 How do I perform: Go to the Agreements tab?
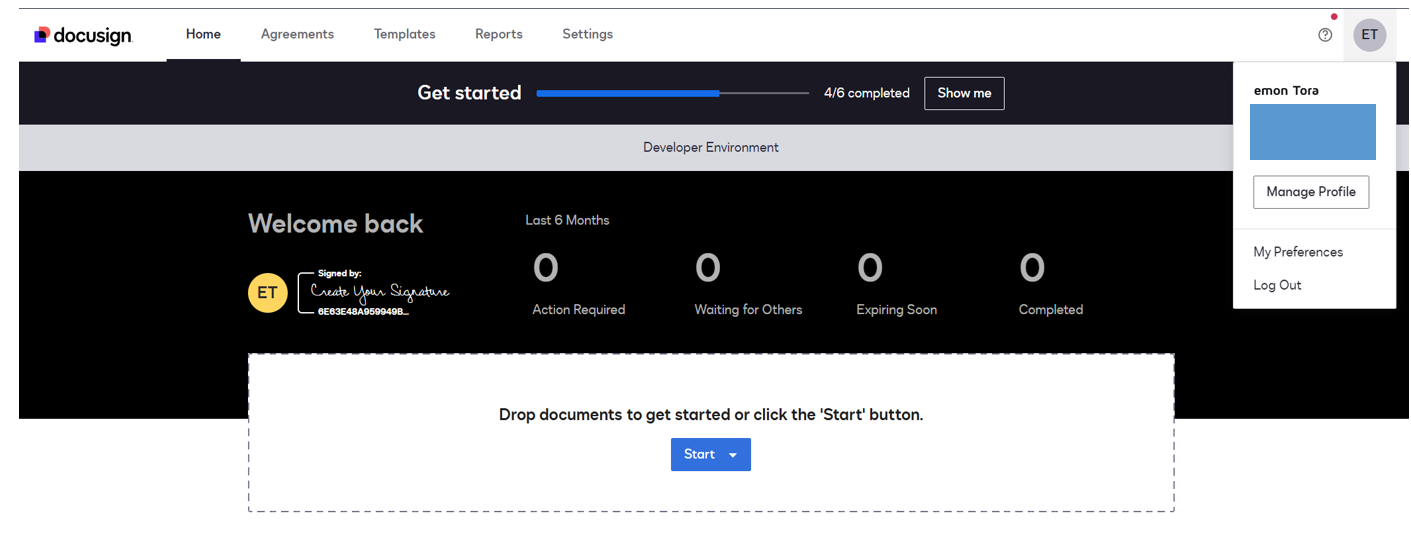(297, 34)
